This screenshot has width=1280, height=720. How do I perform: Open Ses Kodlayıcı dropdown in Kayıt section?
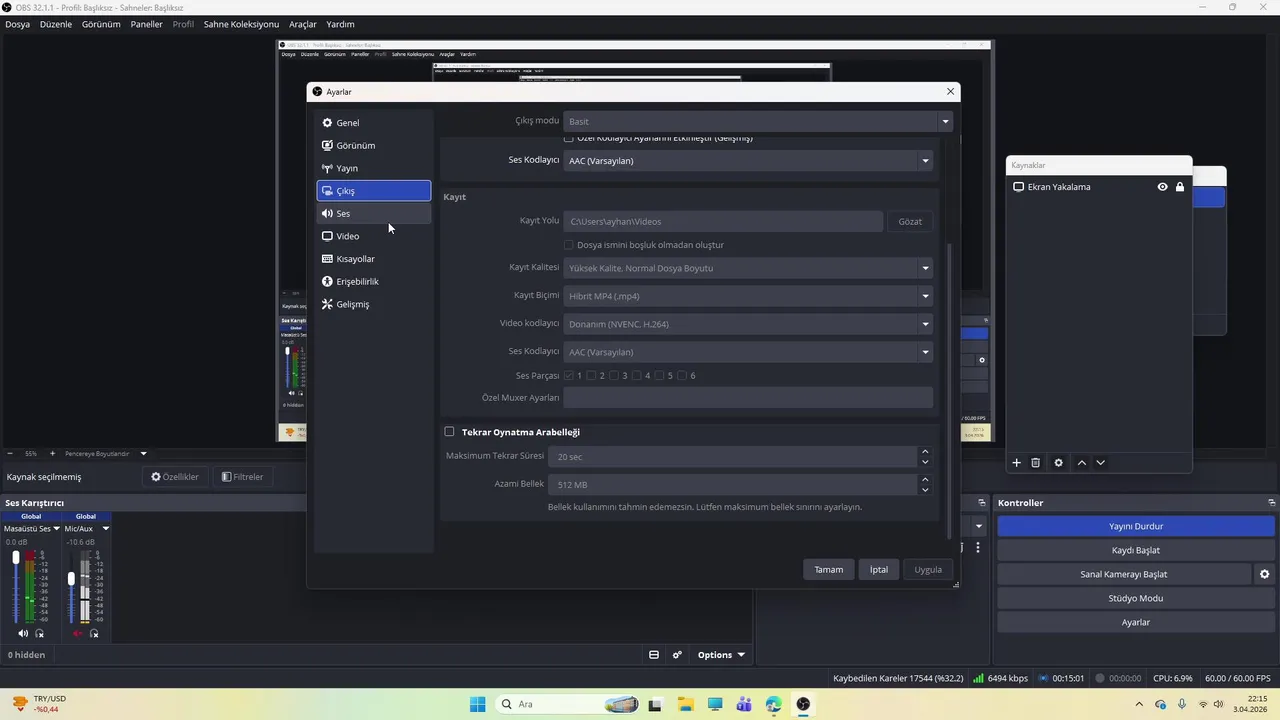point(748,352)
